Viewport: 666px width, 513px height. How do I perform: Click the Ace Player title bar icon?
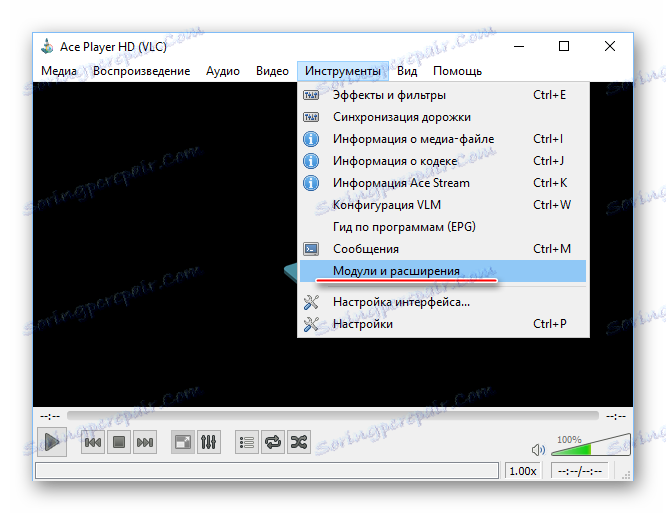pos(47,46)
